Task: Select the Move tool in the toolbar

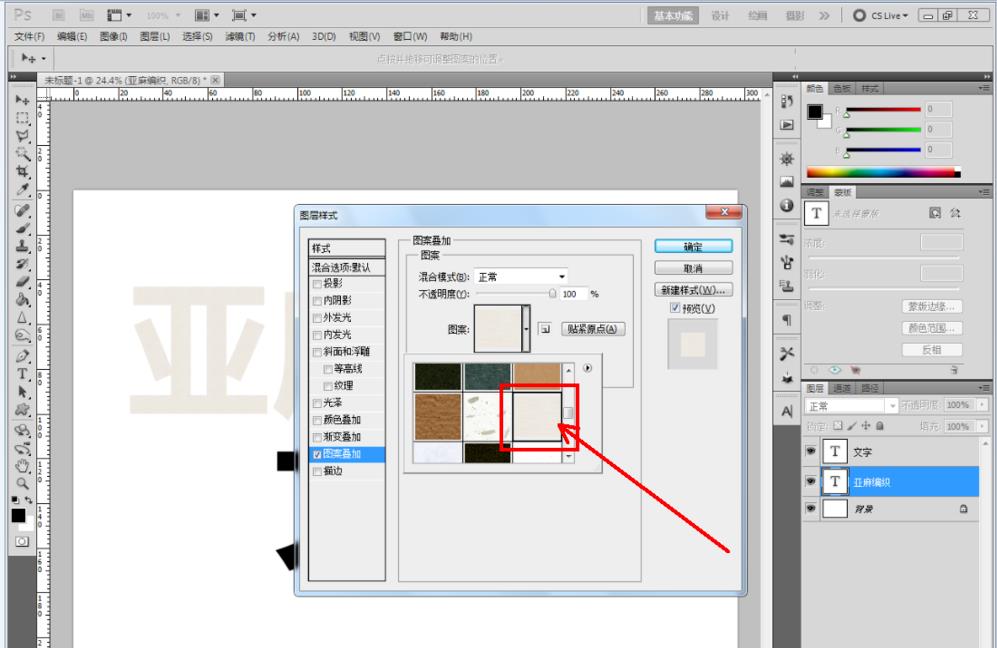Action: 20,97
